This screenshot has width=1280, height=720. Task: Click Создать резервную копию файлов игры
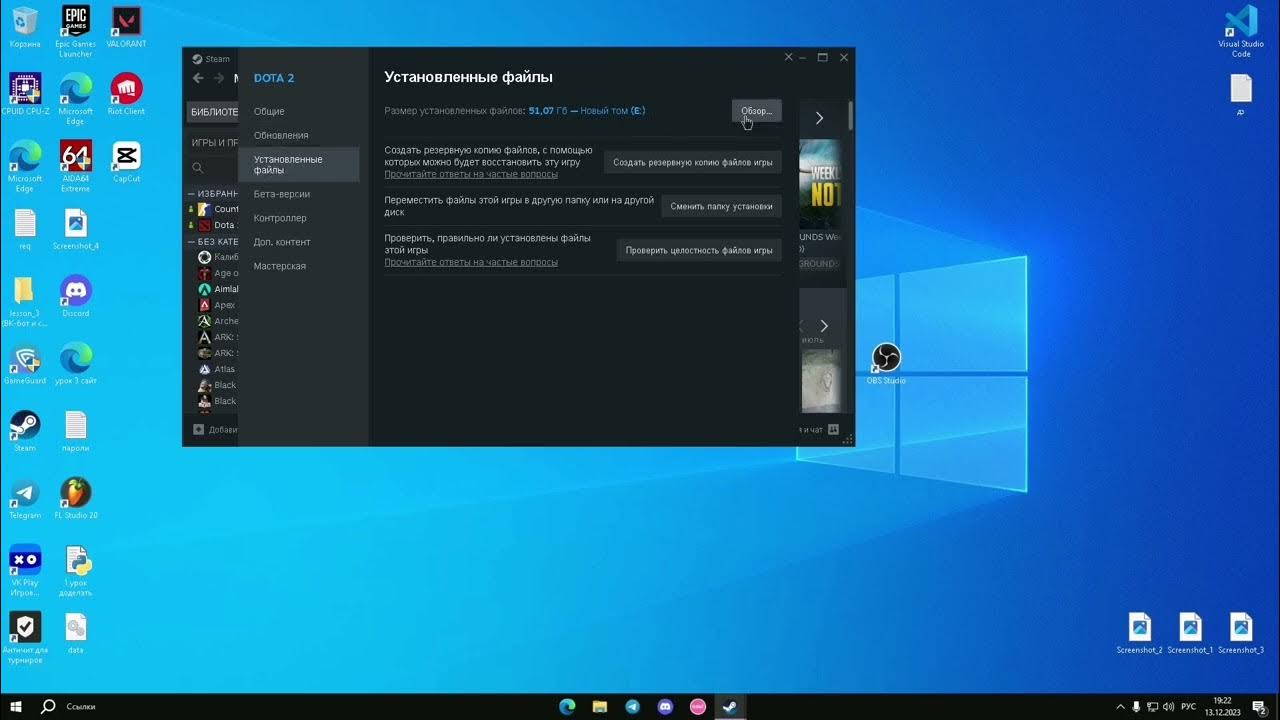coord(692,162)
